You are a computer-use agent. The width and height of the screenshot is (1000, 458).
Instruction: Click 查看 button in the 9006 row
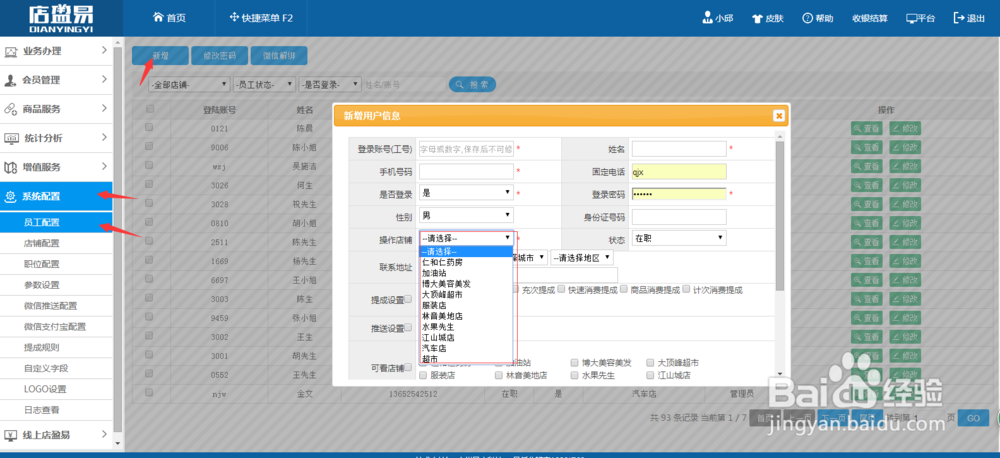coord(867,147)
